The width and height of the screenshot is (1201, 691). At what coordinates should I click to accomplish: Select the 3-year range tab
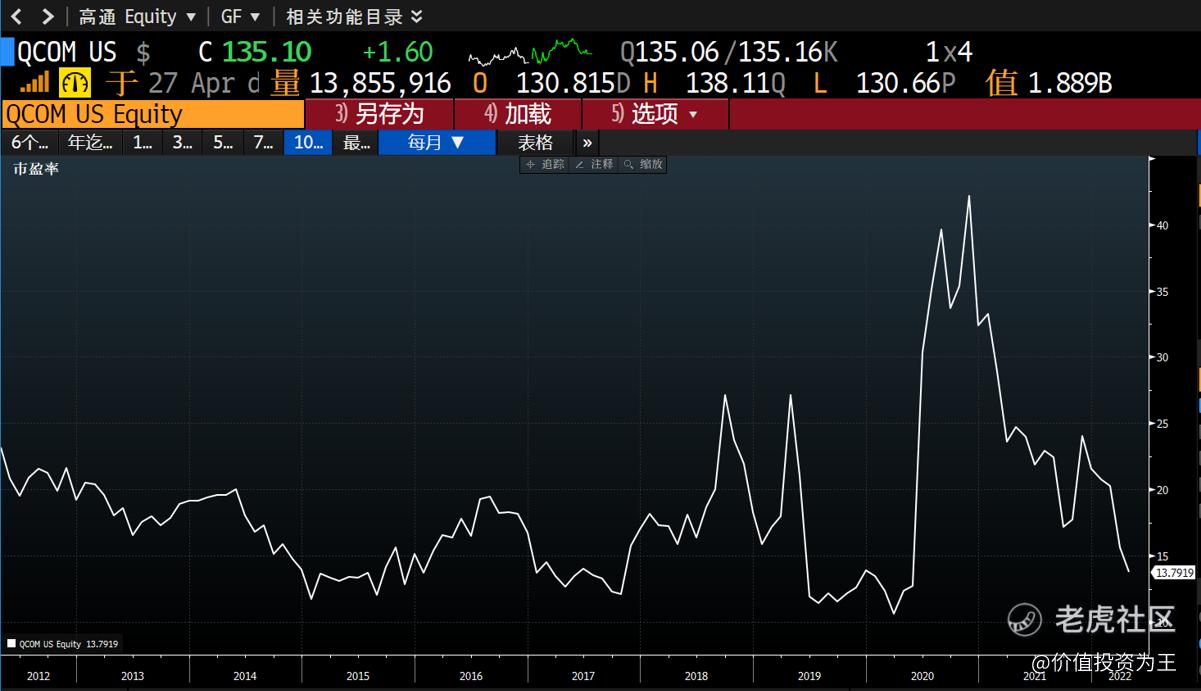[182, 142]
